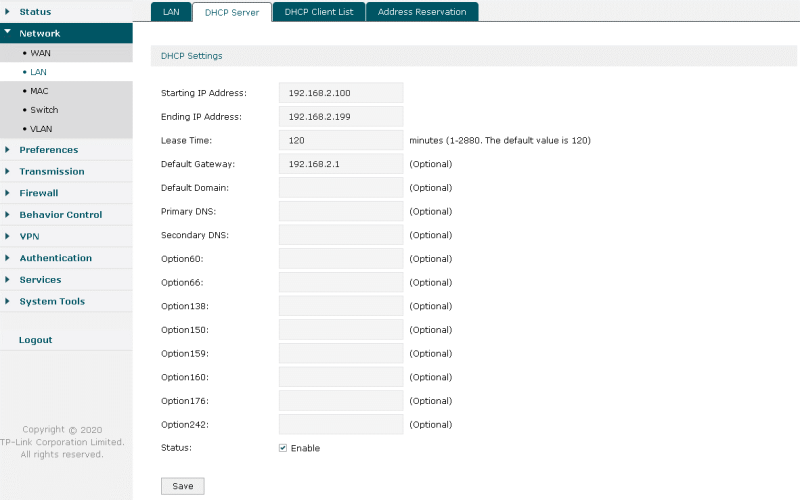Screen dimensions: 800x500
Task: Click the Network menu label
Action: click(x=40, y=33)
